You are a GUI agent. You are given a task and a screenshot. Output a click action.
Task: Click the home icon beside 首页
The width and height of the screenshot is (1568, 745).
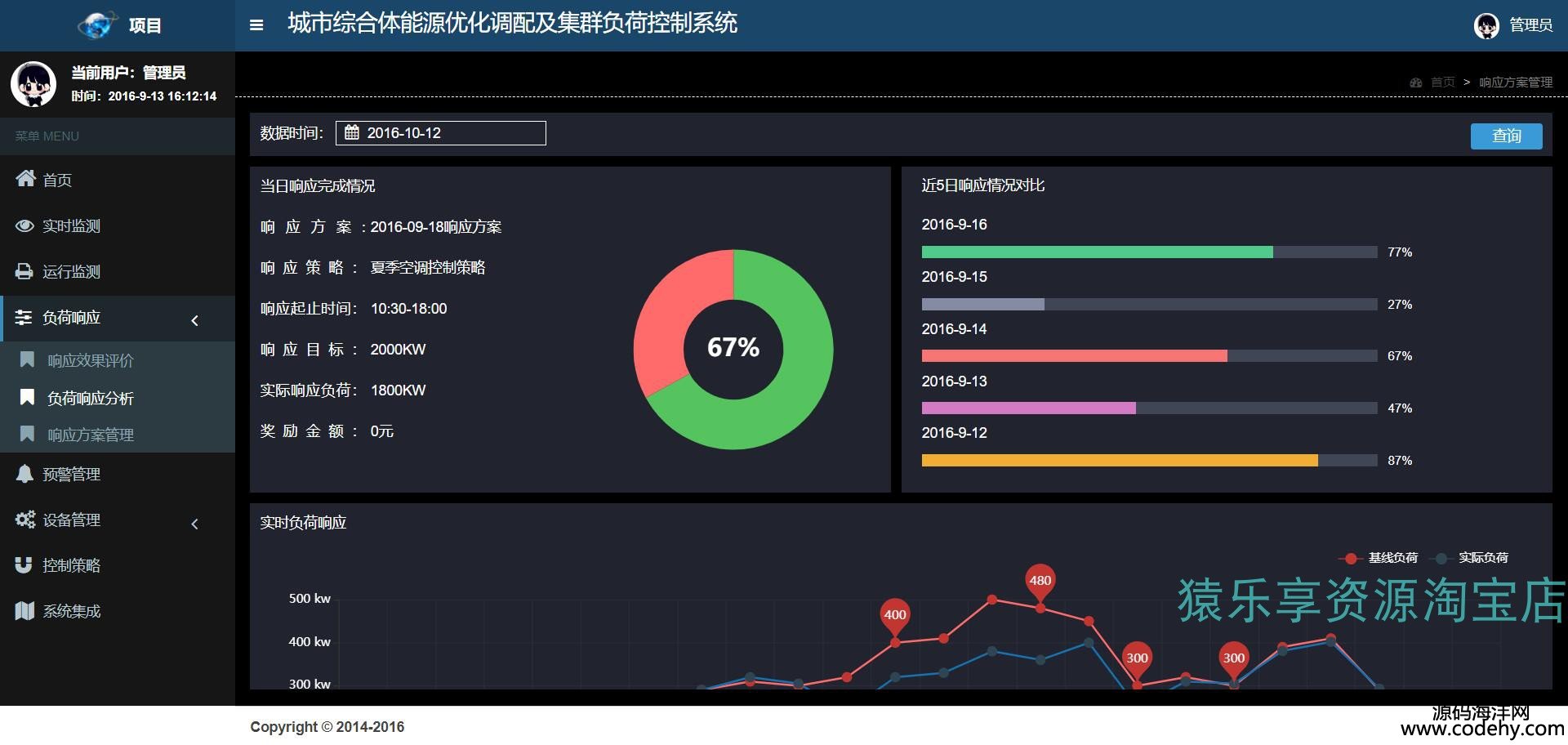25,178
